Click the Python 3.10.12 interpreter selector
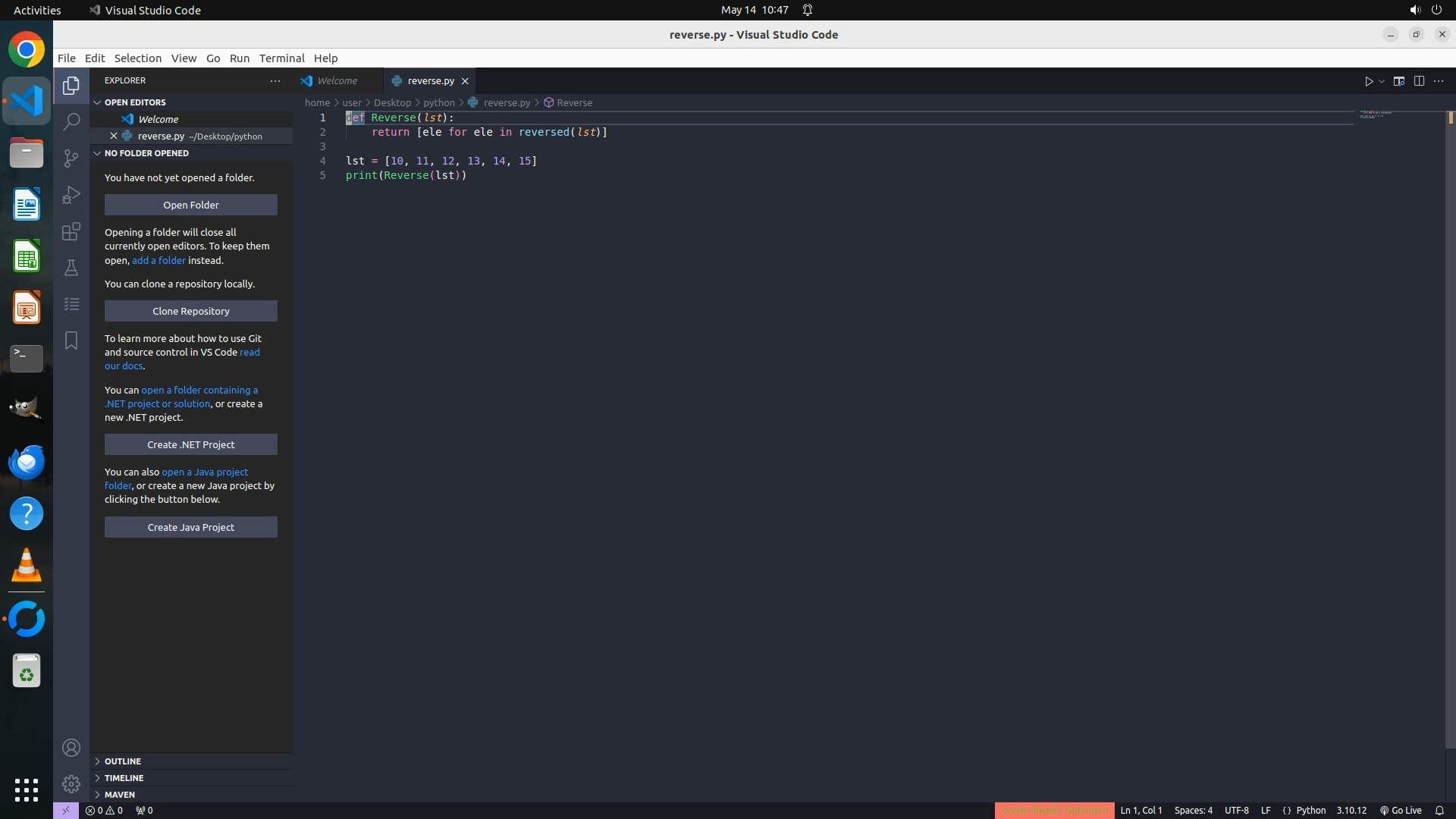 coord(1351,810)
